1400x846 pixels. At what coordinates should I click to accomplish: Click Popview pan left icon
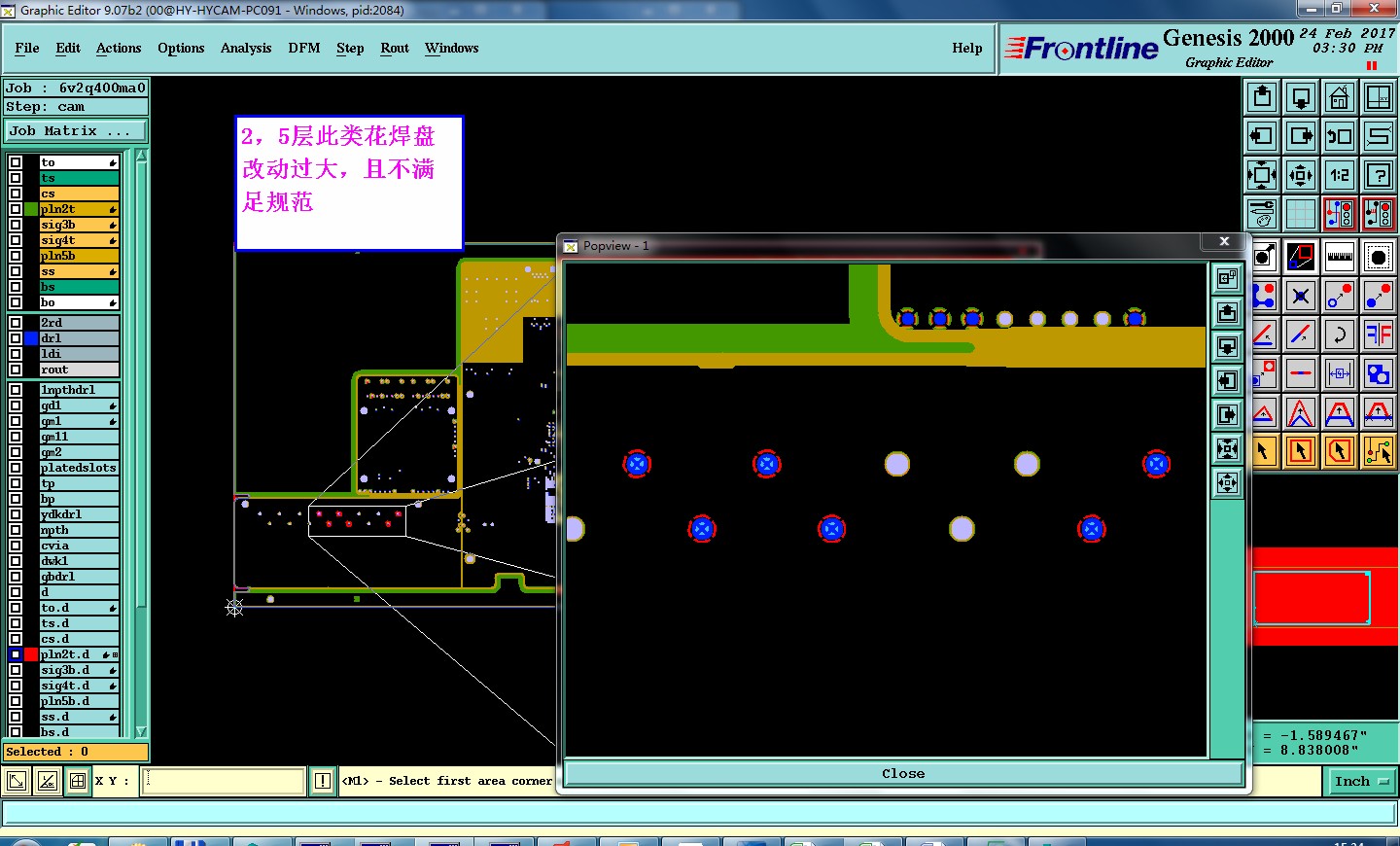point(1228,381)
